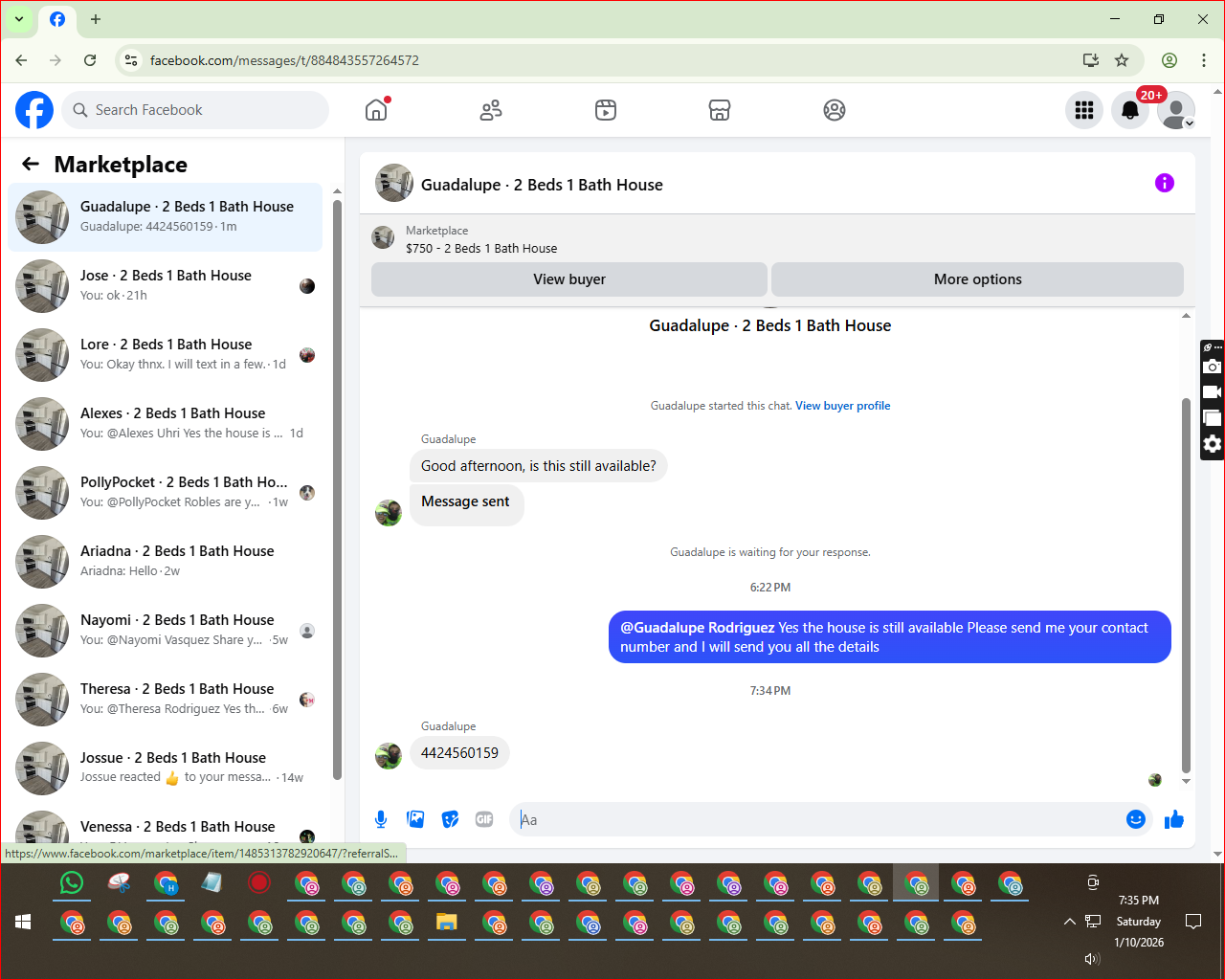Open conversation information icon

tap(1165, 183)
